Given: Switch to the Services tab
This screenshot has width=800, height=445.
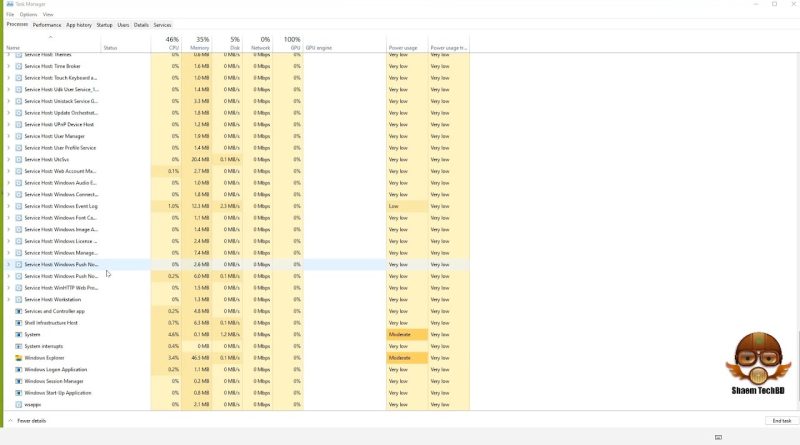Looking at the screenshot, I should point(162,25).
